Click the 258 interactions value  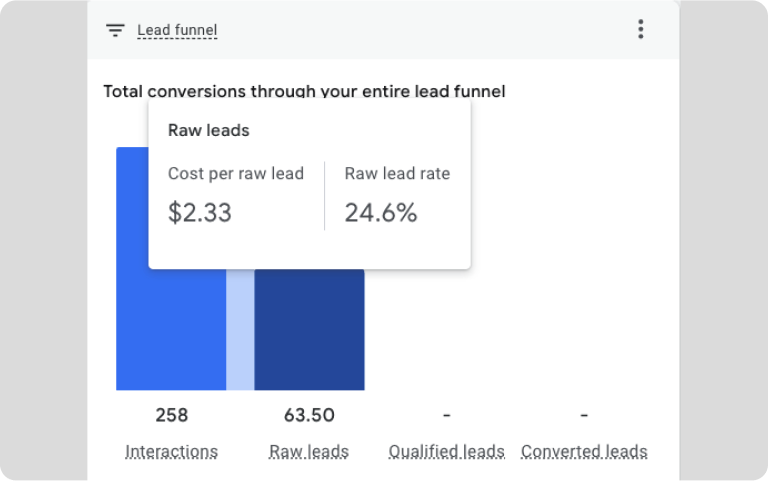point(171,415)
